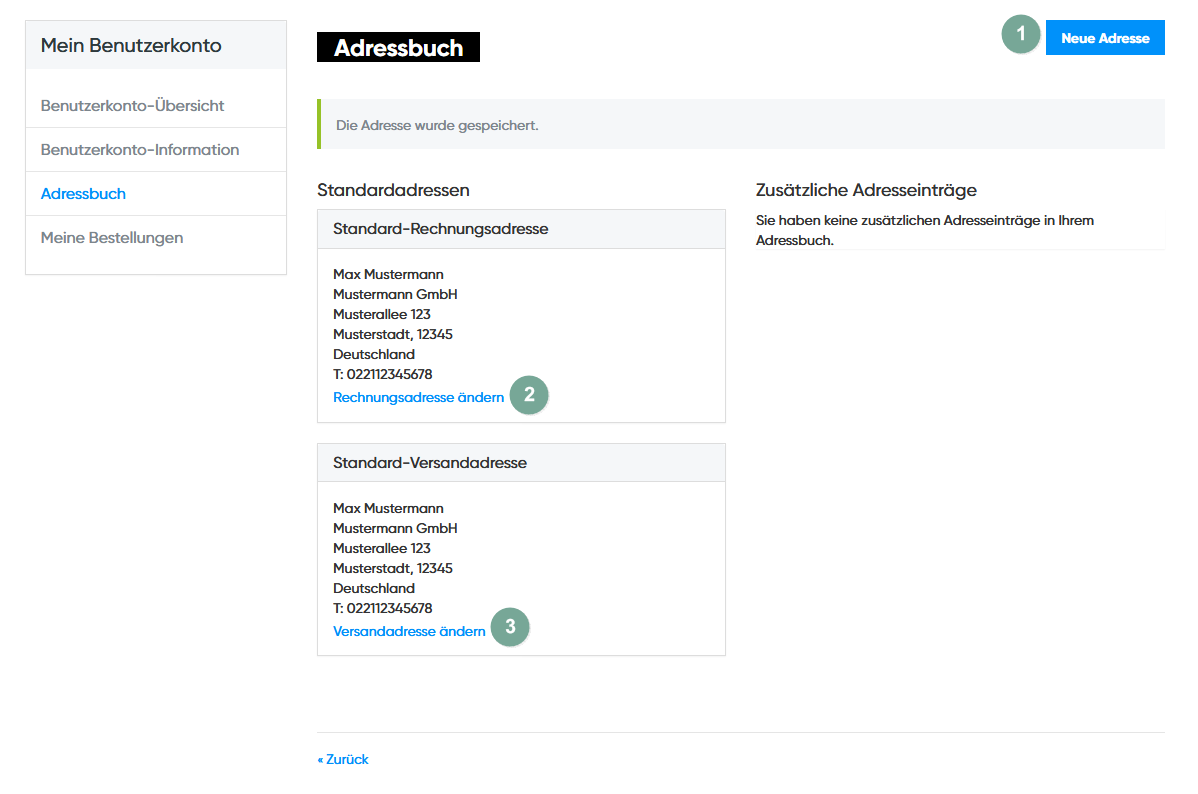Click Musterallee 123 in the shipping address

click(x=381, y=548)
